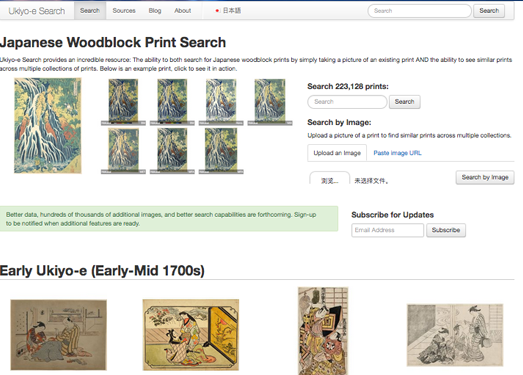Open third waterfall thumbnail in top row
This screenshot has height=375, width=523.
pyautogui.click(x=221, y=102)
